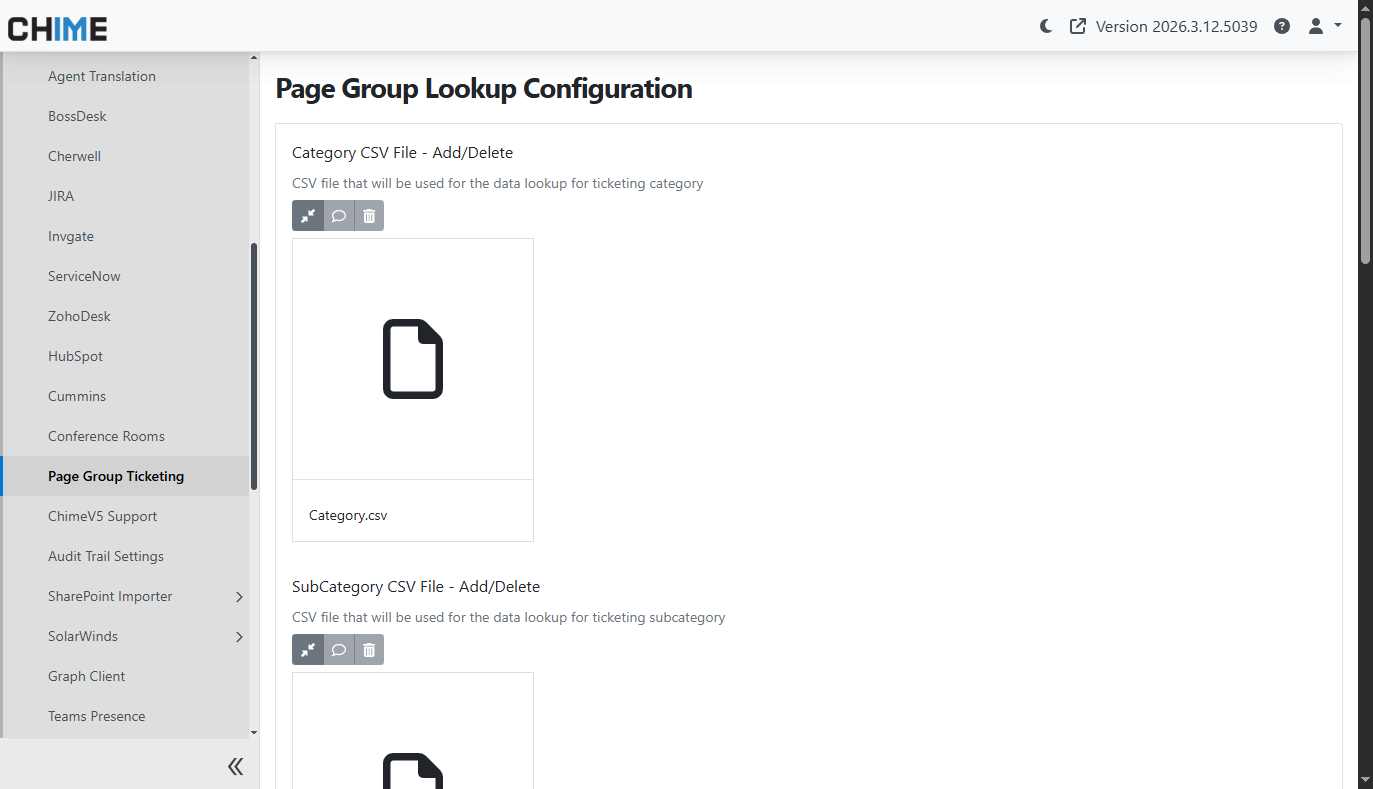1373x789 pixels.
Task: Open the Conference Rooms sidebar item
Action: (x=106, y=436)
